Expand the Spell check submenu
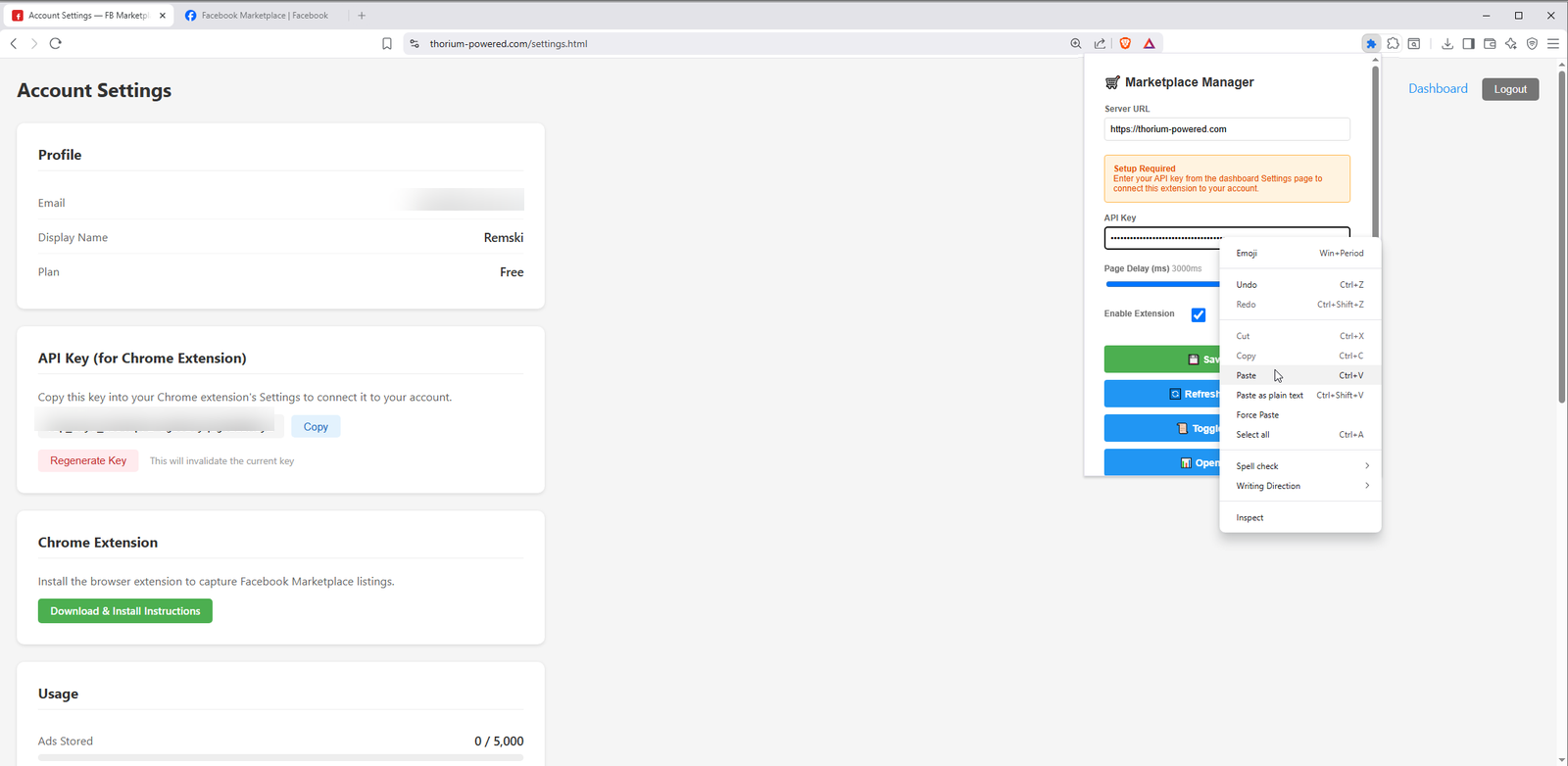Image resolution: width=1568 pixels, height=766 pixels. click(x=1299, y=466)
